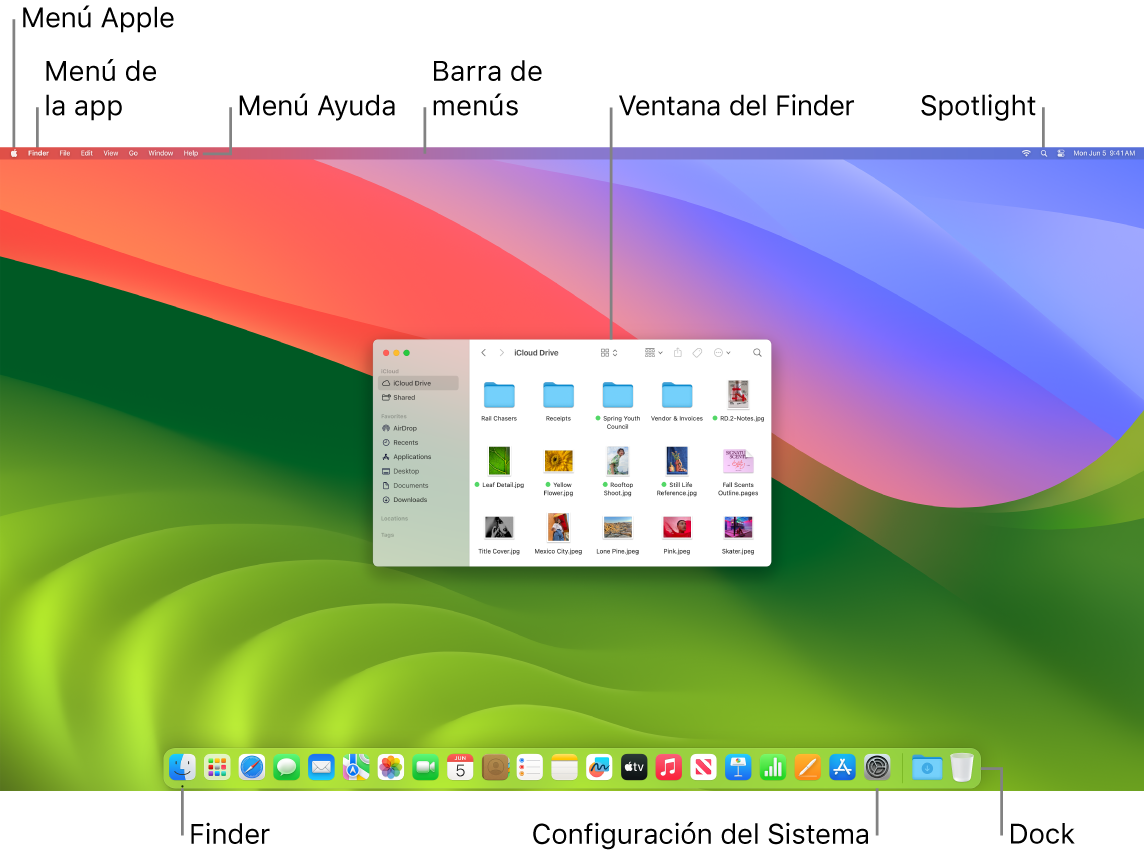Start FaceTime from the Dock
The image size is (1144, 857).
(x=425, y=768)
